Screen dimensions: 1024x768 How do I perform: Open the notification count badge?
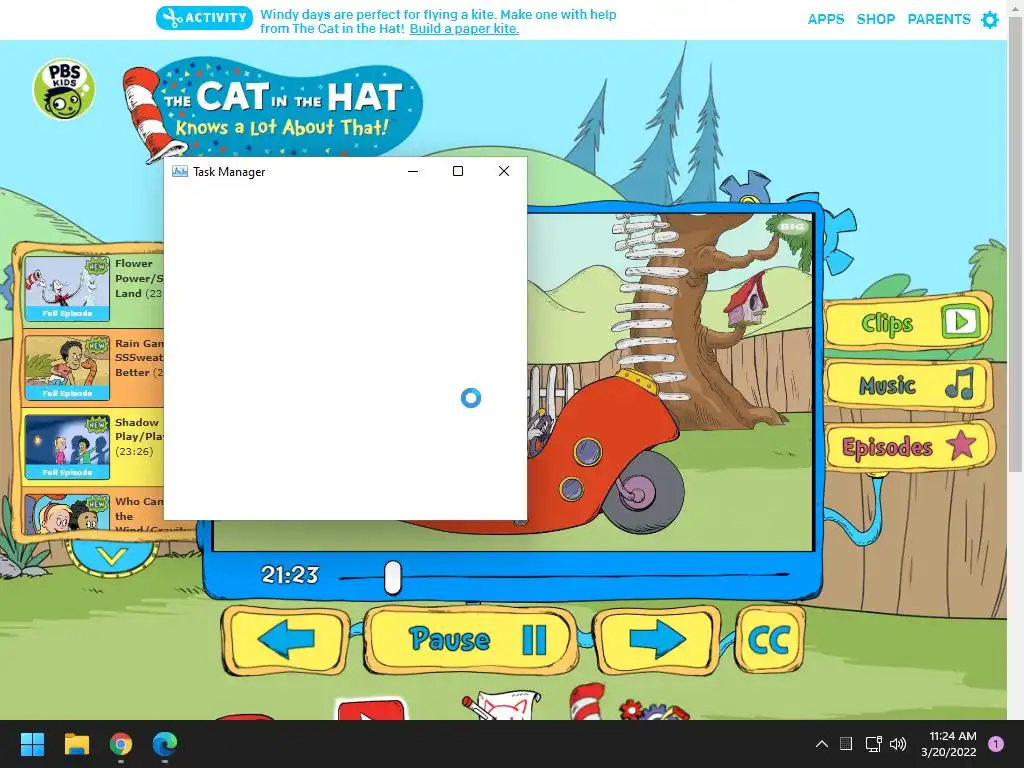[995, 744]
